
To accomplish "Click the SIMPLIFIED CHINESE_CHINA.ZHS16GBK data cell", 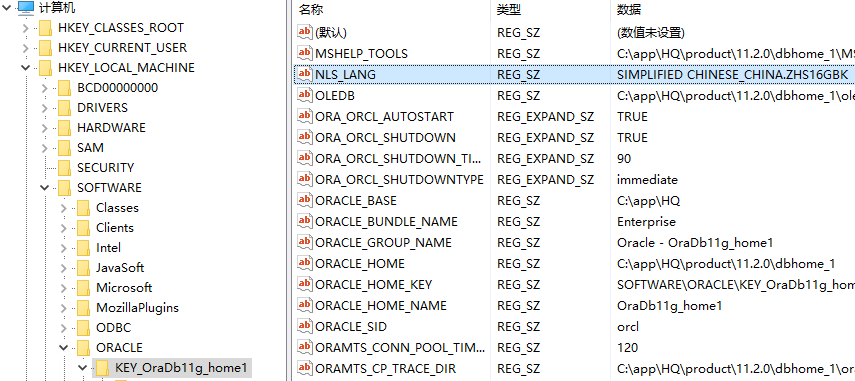I will click(732, 74).
